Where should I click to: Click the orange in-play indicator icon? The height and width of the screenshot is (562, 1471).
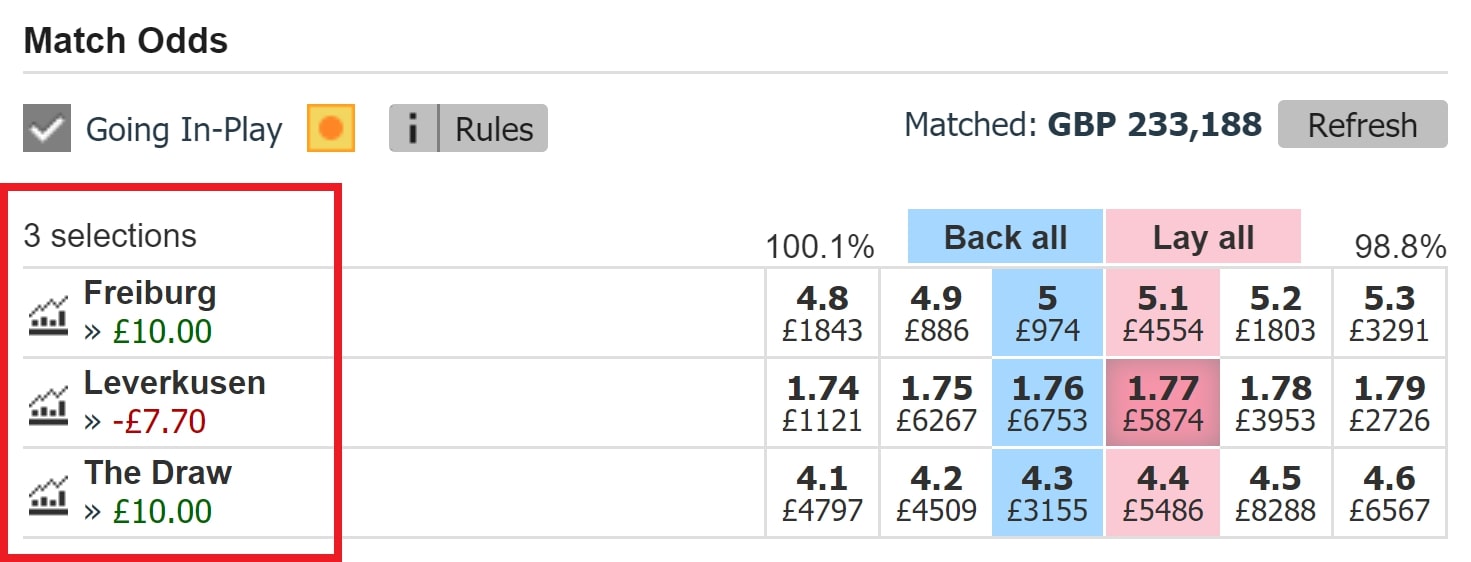click(x=331, y=128)
